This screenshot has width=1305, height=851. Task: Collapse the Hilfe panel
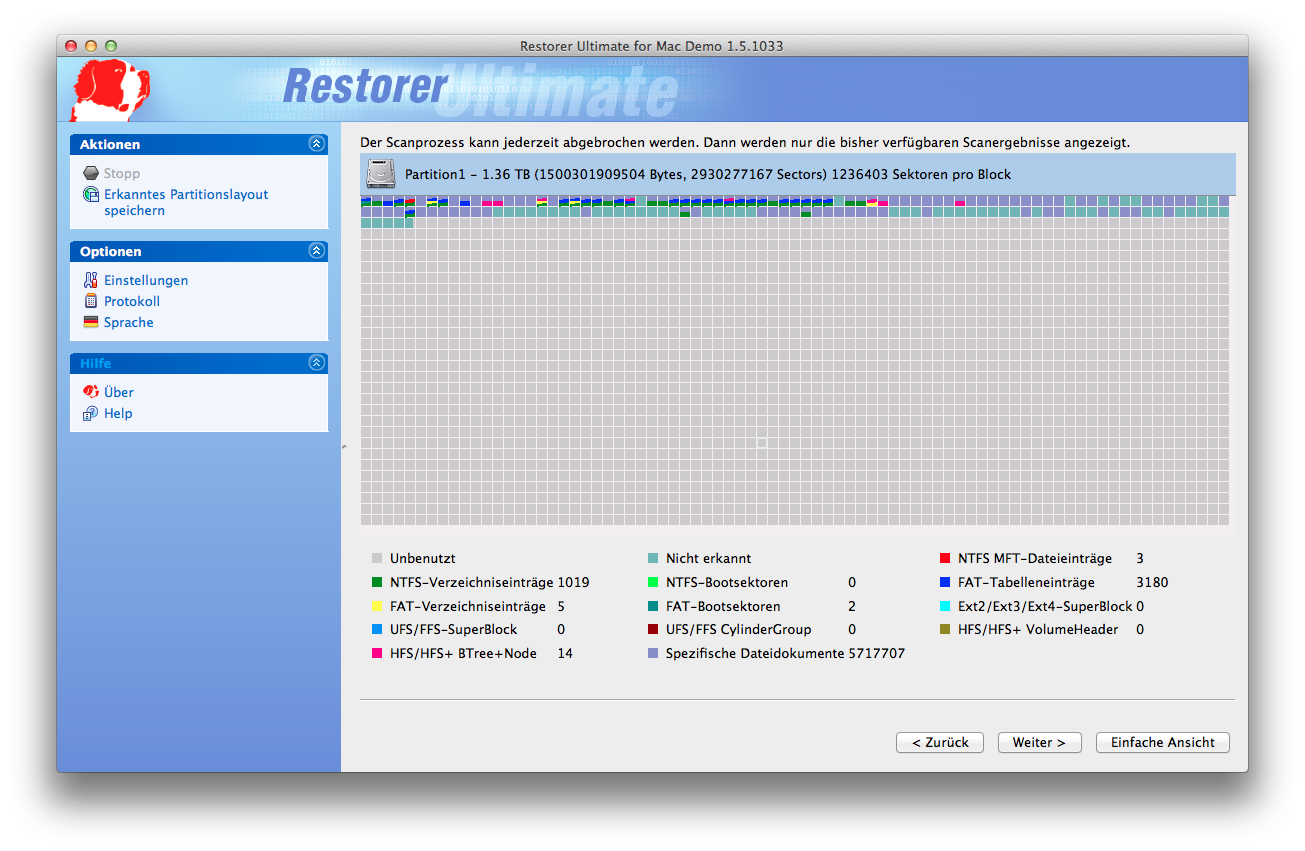coord(317,363)
